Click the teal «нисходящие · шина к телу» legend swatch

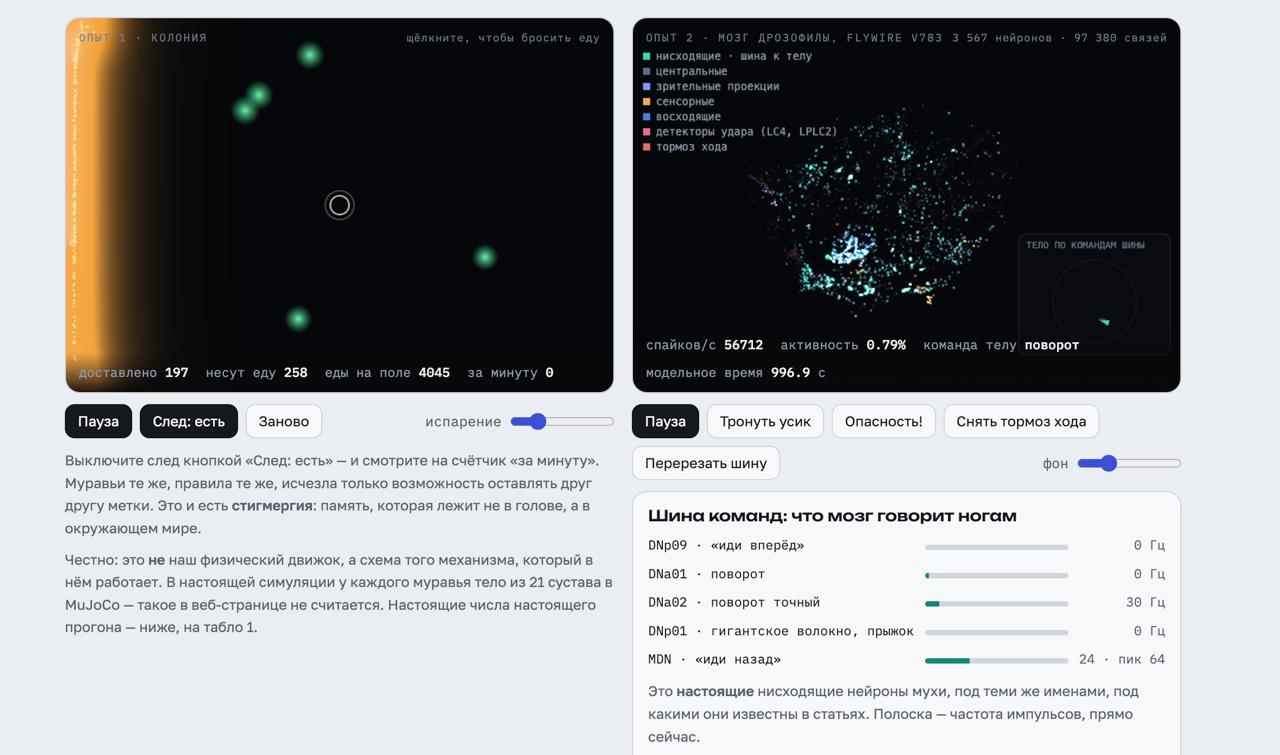[x=647, y=56]
